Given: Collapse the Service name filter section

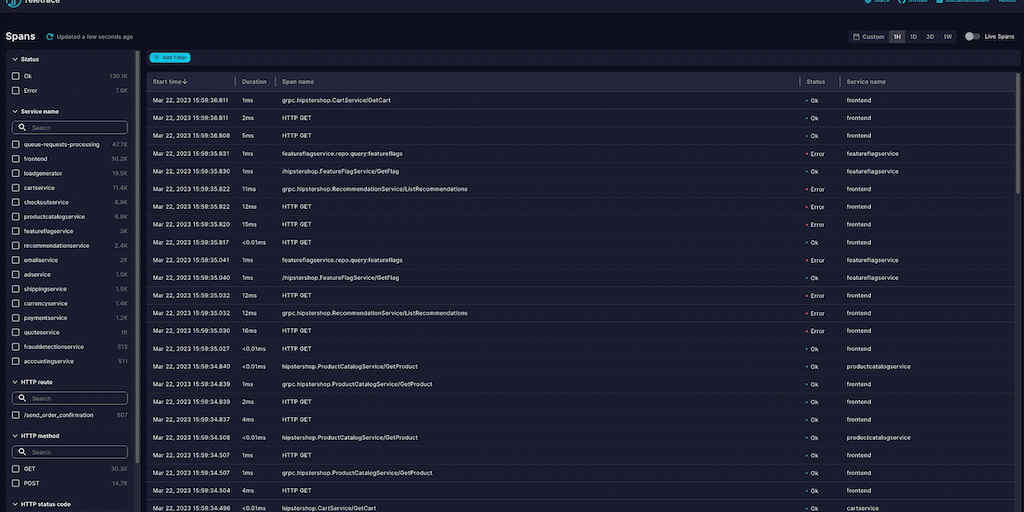Looking at the screenshot, I should click(x=14, y=111).
